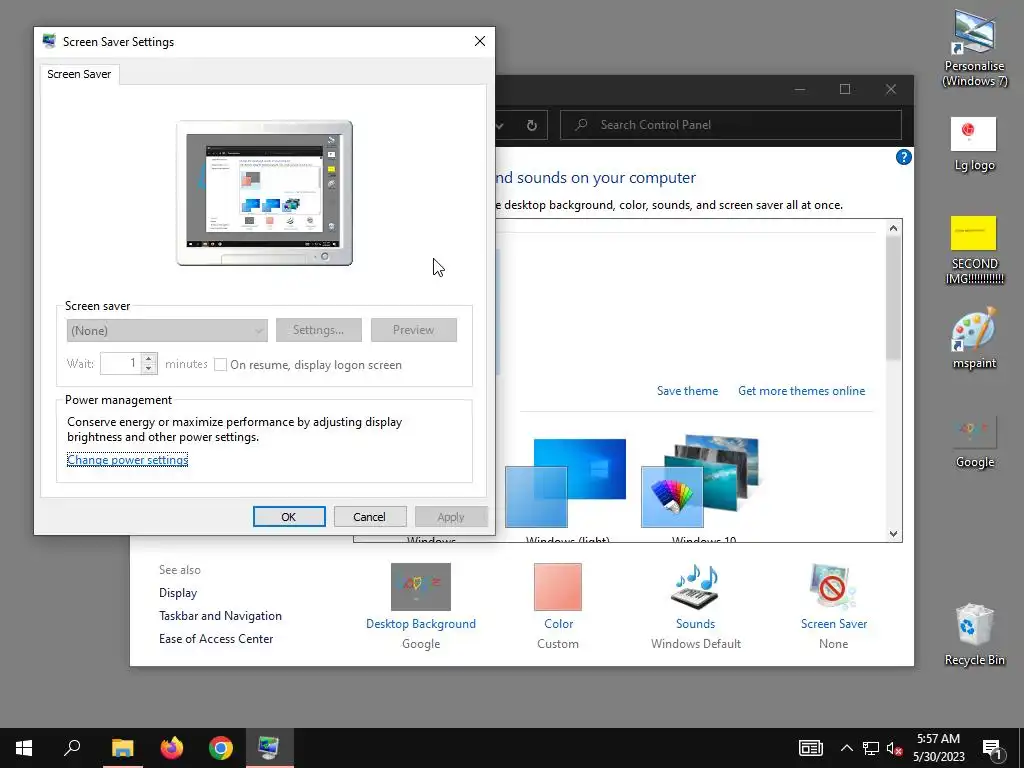The width and height of the screenshot is (1024, 768).
Task: Launch Firefox from taskbar
Action: [172, 748]
